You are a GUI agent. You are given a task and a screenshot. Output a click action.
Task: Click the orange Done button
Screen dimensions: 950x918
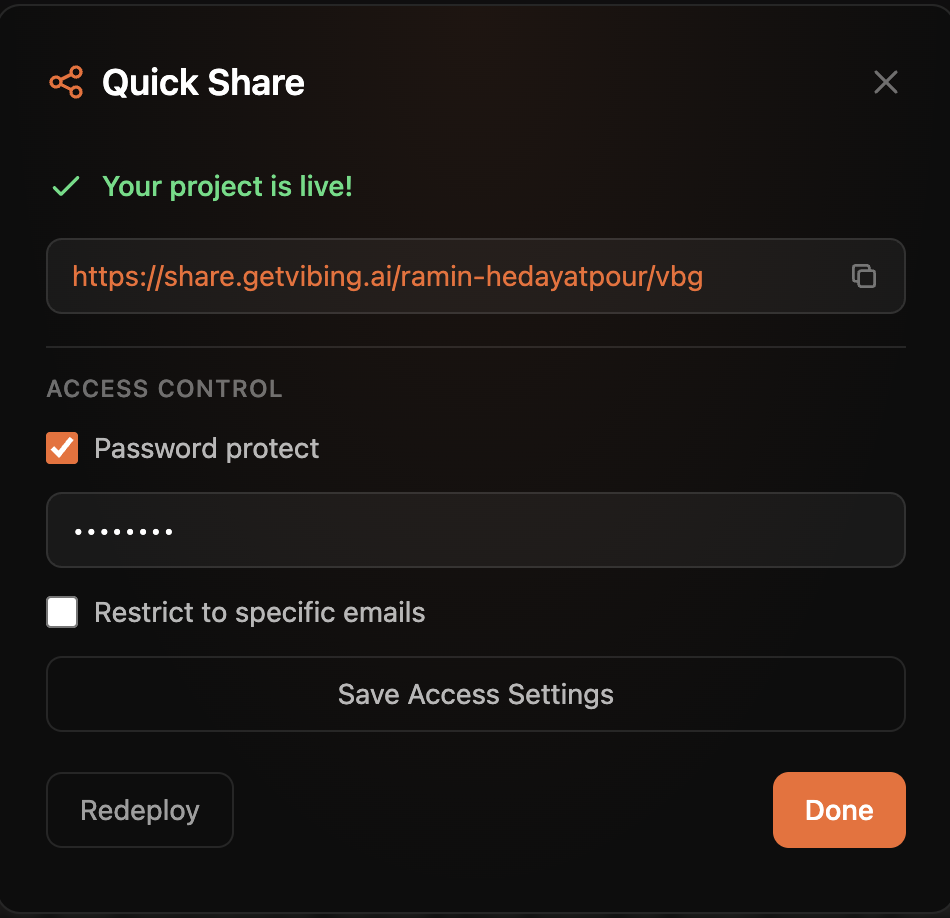pos(839,810)
